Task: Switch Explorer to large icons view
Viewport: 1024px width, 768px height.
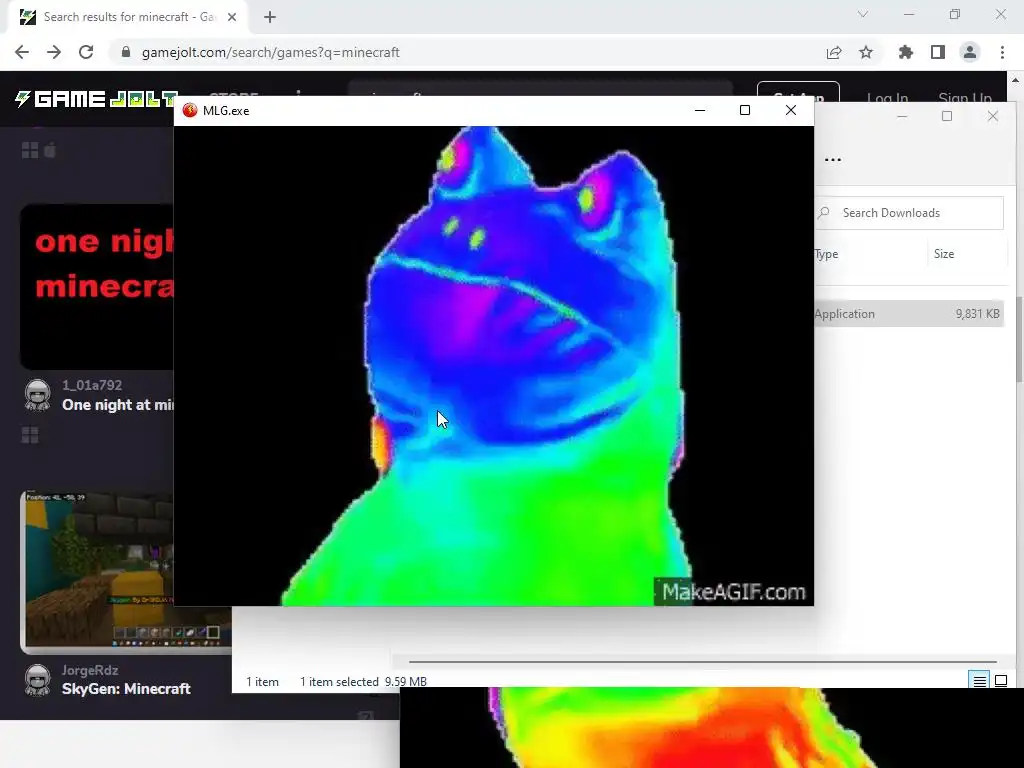Action: coord(1000,680)
